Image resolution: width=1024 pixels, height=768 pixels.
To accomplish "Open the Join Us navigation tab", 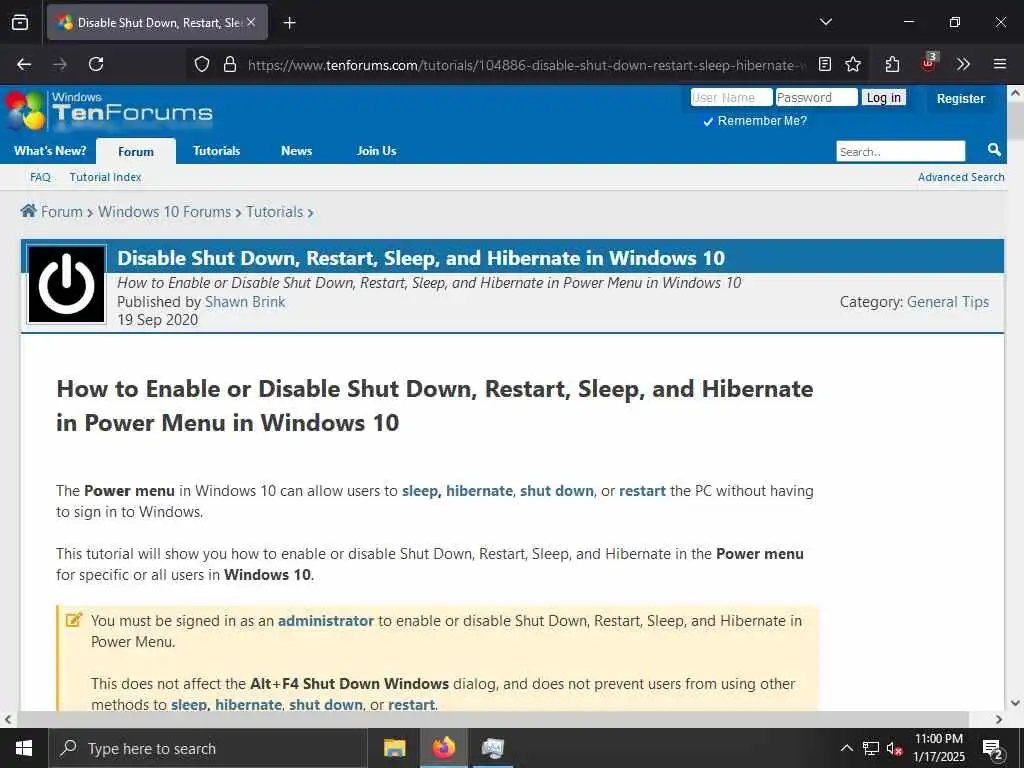I will 376,151.
